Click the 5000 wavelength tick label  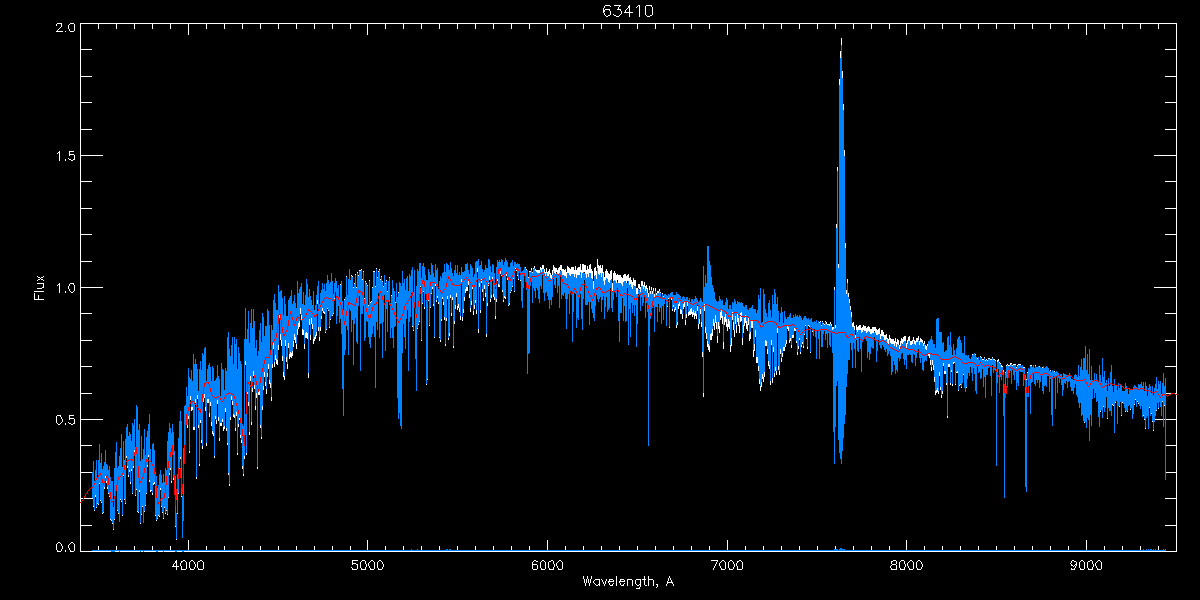(367, 564)
